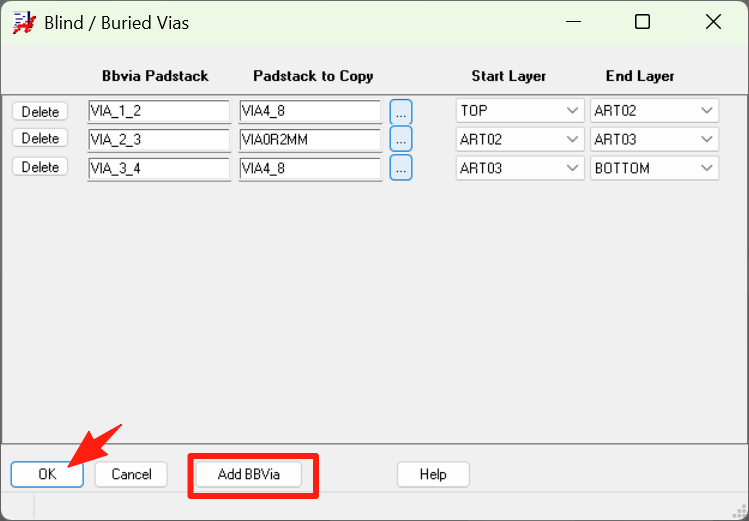Open Start Layer dropdown for VIA_2_3 row
The image size is (749, 521).
point(520,139)
